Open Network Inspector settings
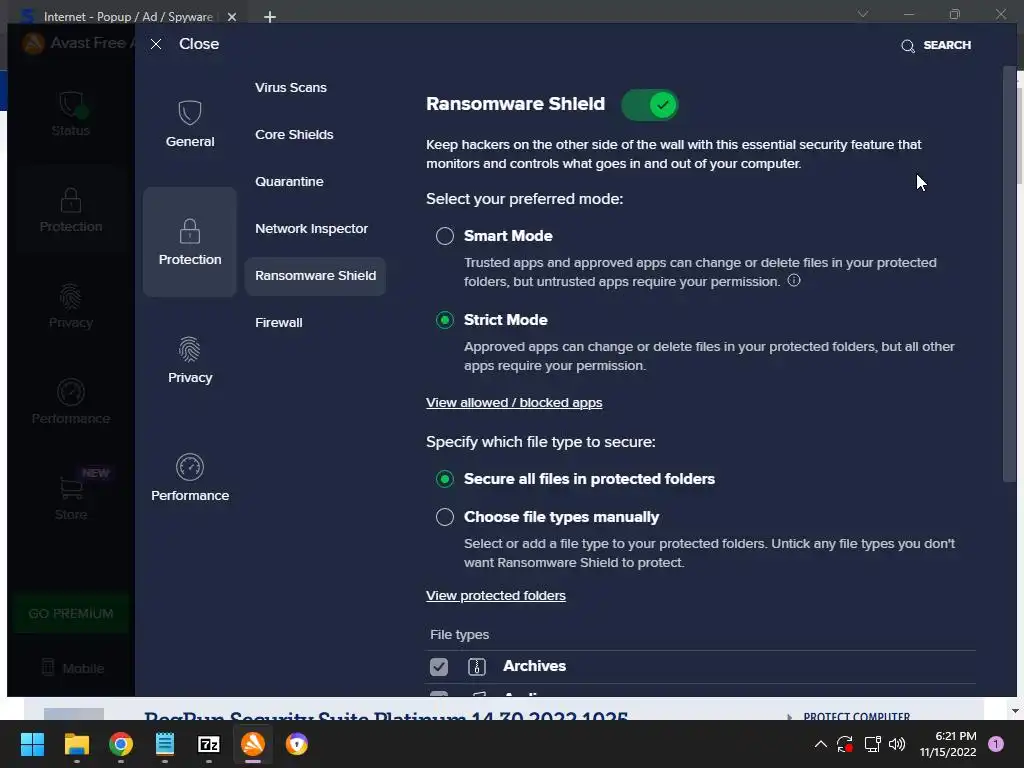 (x=312, y=229)
